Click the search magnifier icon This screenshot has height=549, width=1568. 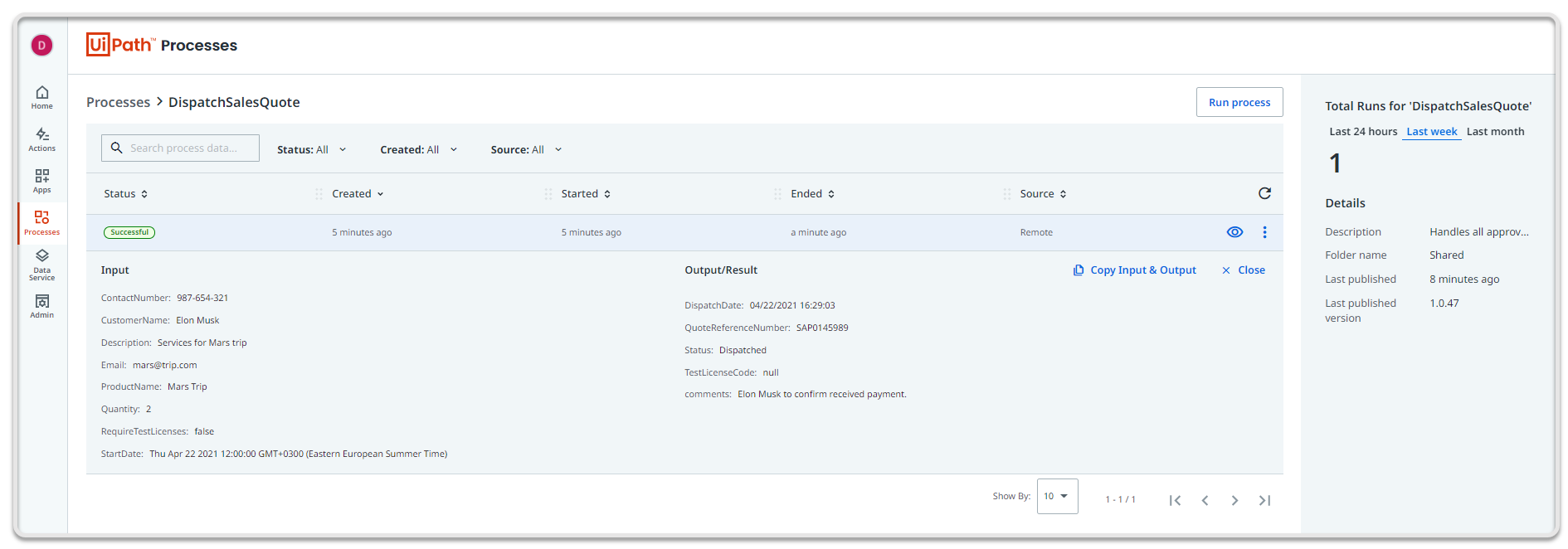(117, 148)
